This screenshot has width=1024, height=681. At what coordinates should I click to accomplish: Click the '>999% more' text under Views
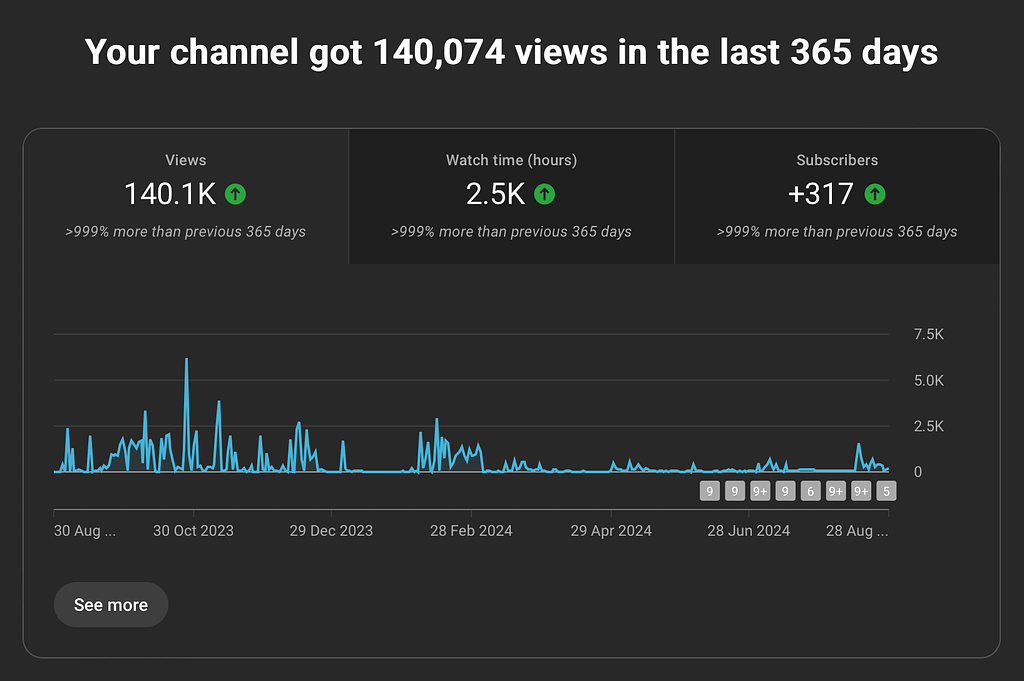pyautogui.click(x=185, y=232)
